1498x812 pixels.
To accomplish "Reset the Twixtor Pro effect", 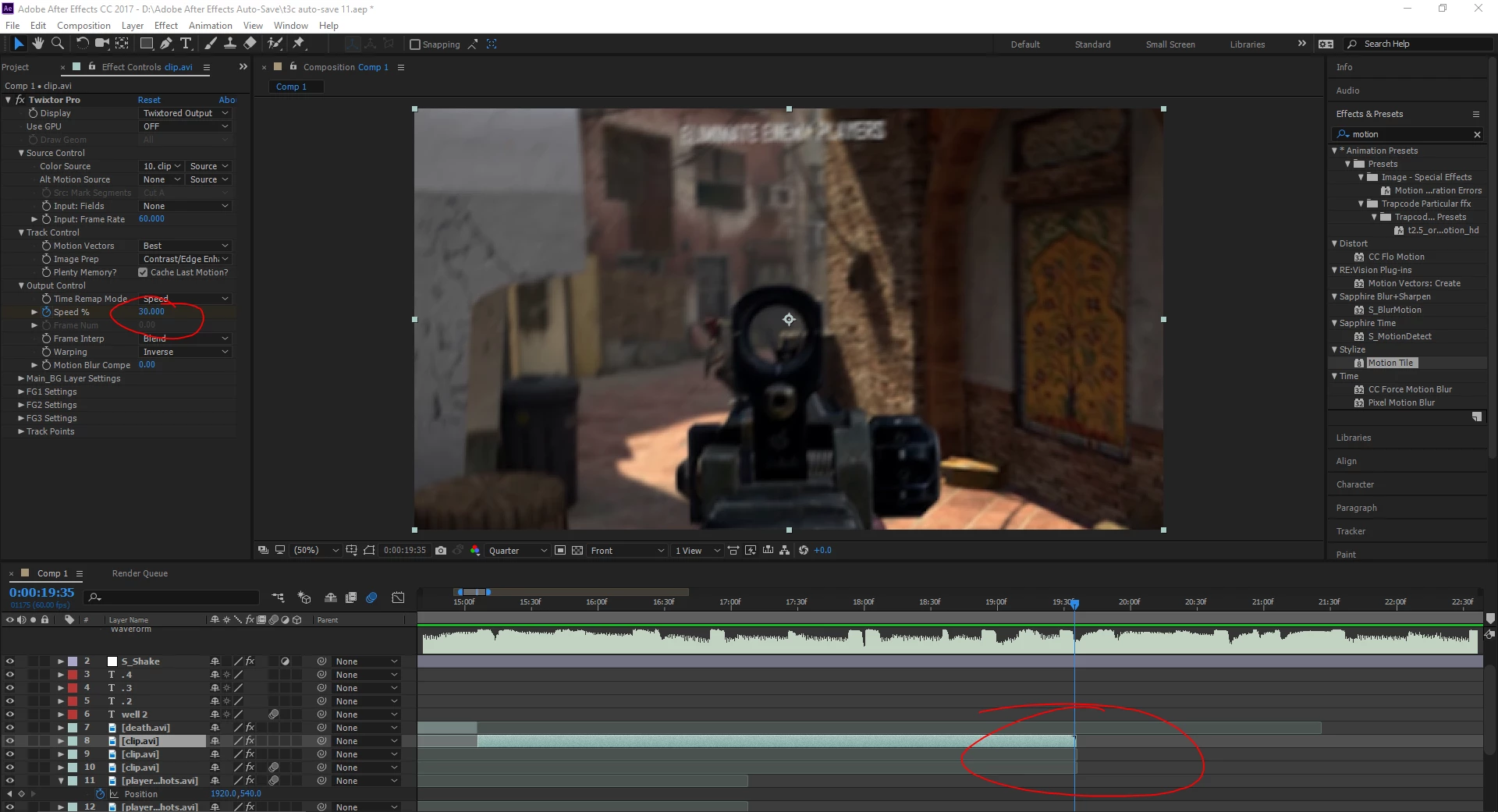I will coord(149,100).
